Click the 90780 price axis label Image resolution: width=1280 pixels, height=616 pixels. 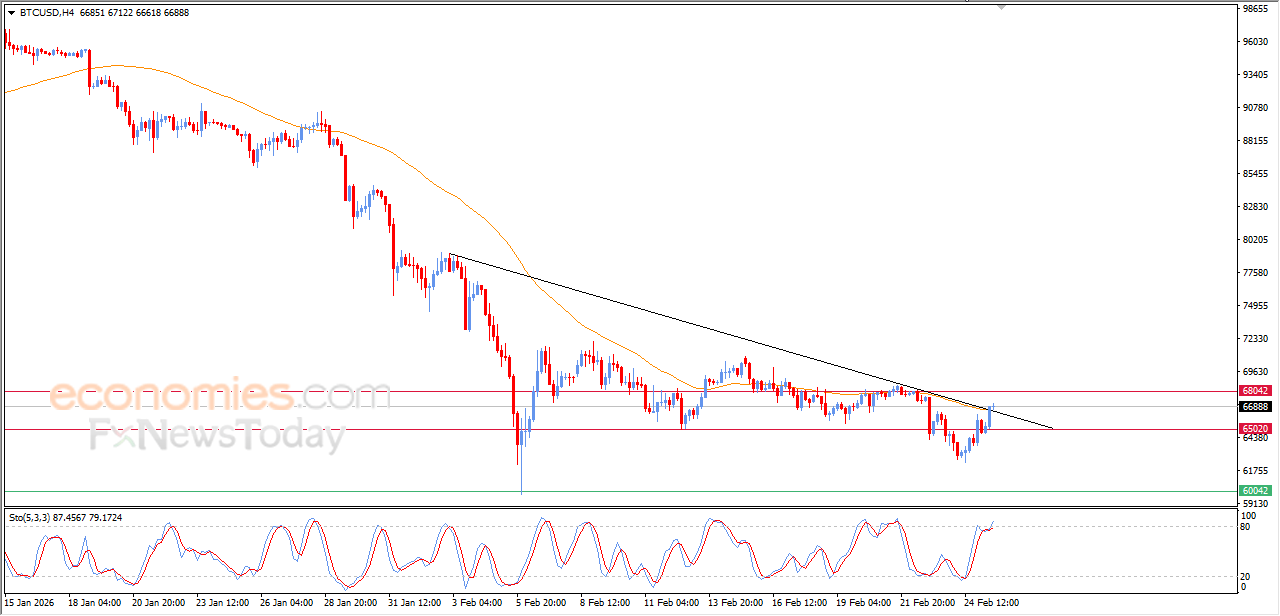coord(1256,108)
